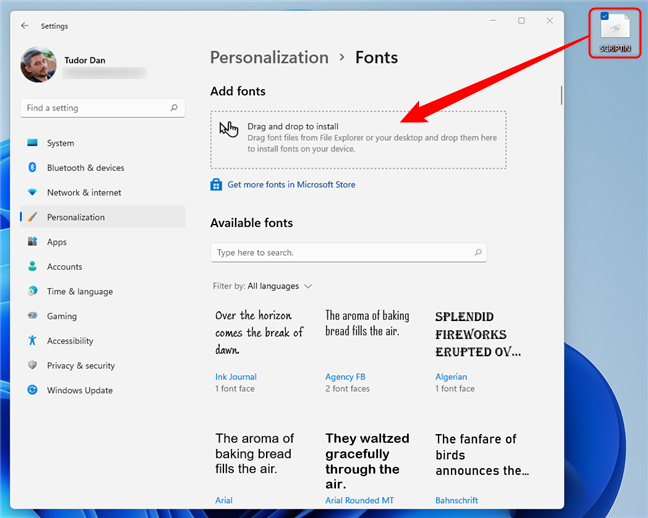Minimize the Settings window
The image size is (648, 518).
coord(493,20)
